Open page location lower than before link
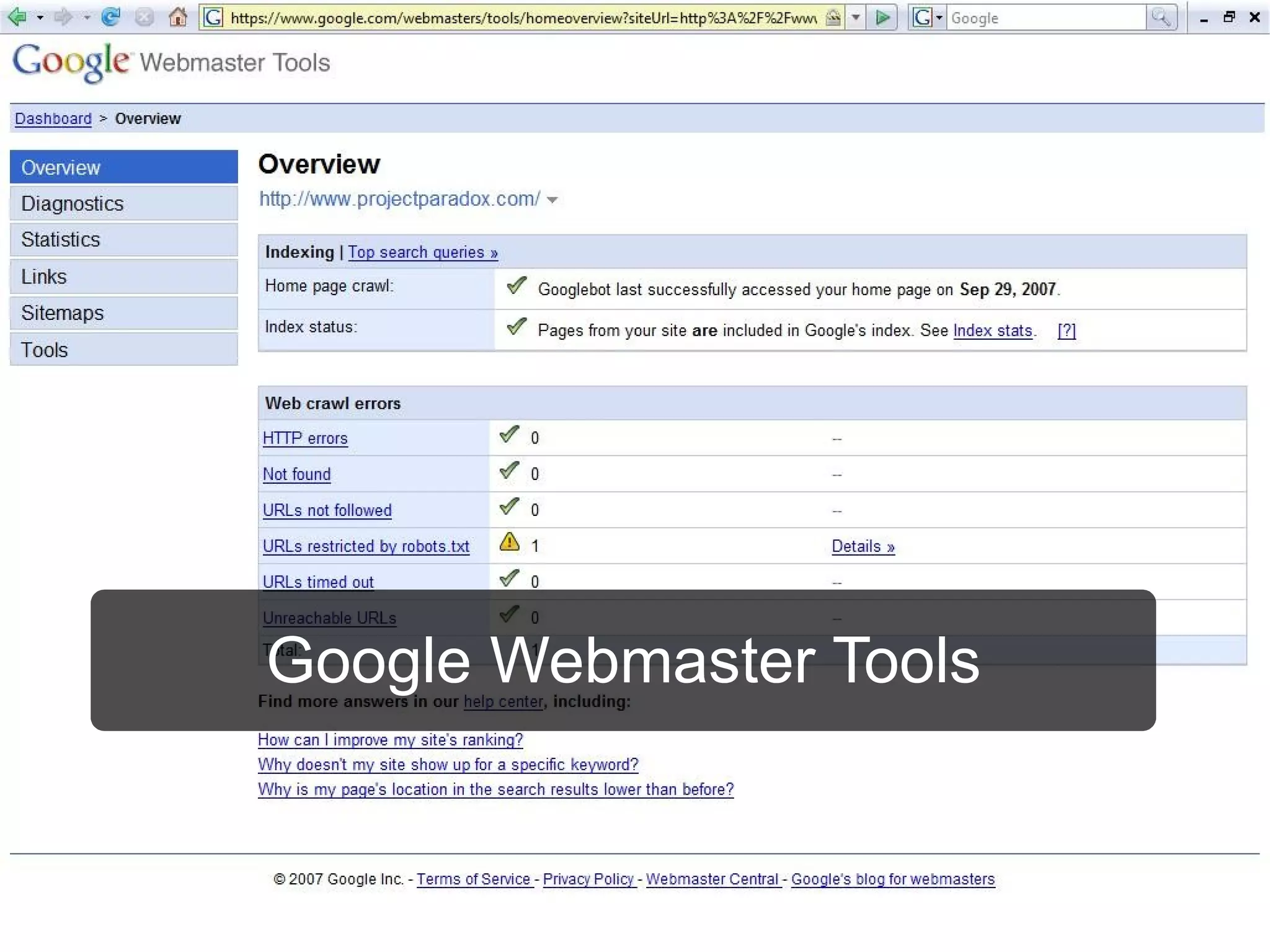Viewport: 1270px width, 952px height. (x=496, y=790)
